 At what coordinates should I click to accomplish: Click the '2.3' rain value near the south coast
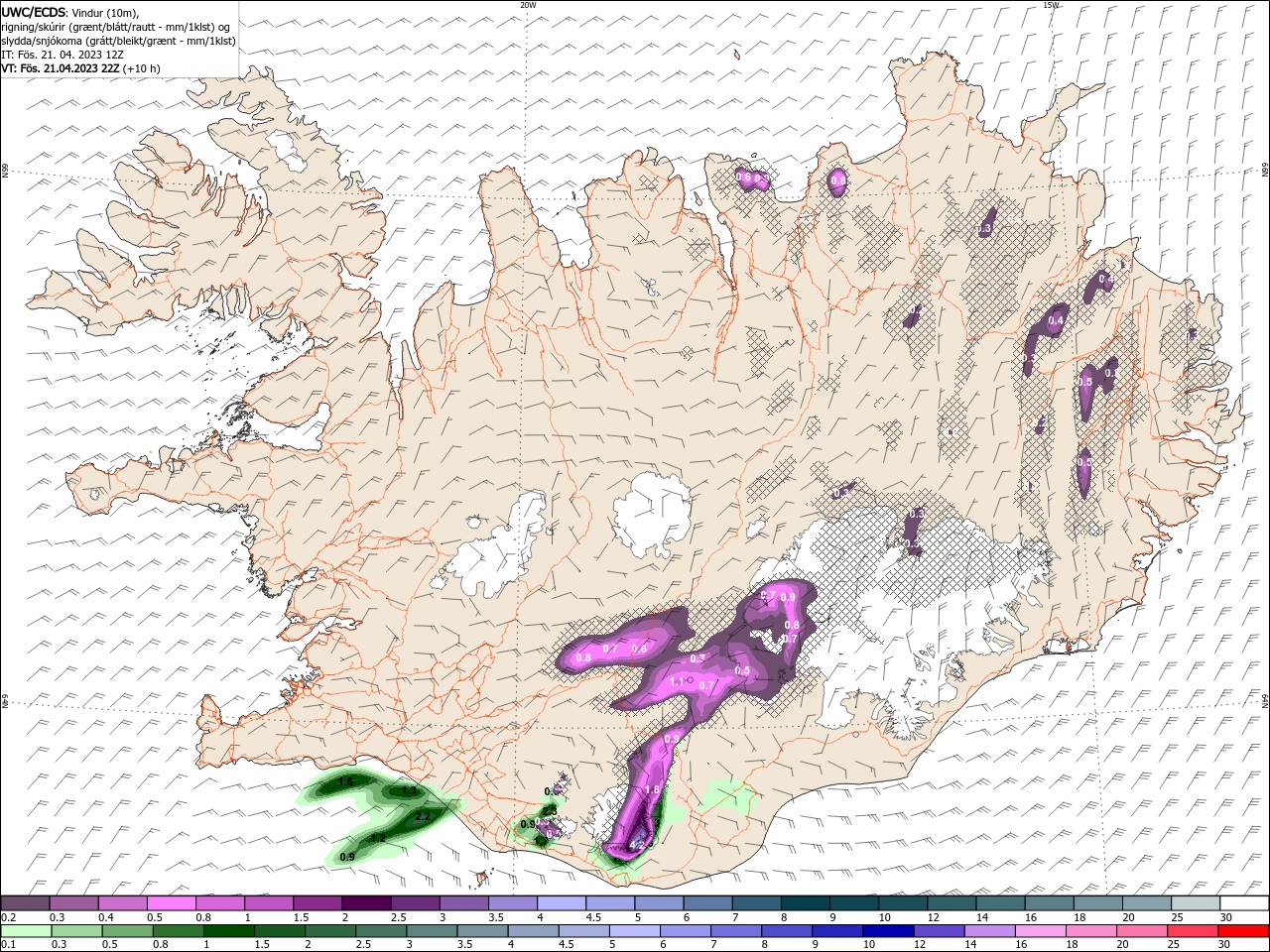[x=549, y=811]
